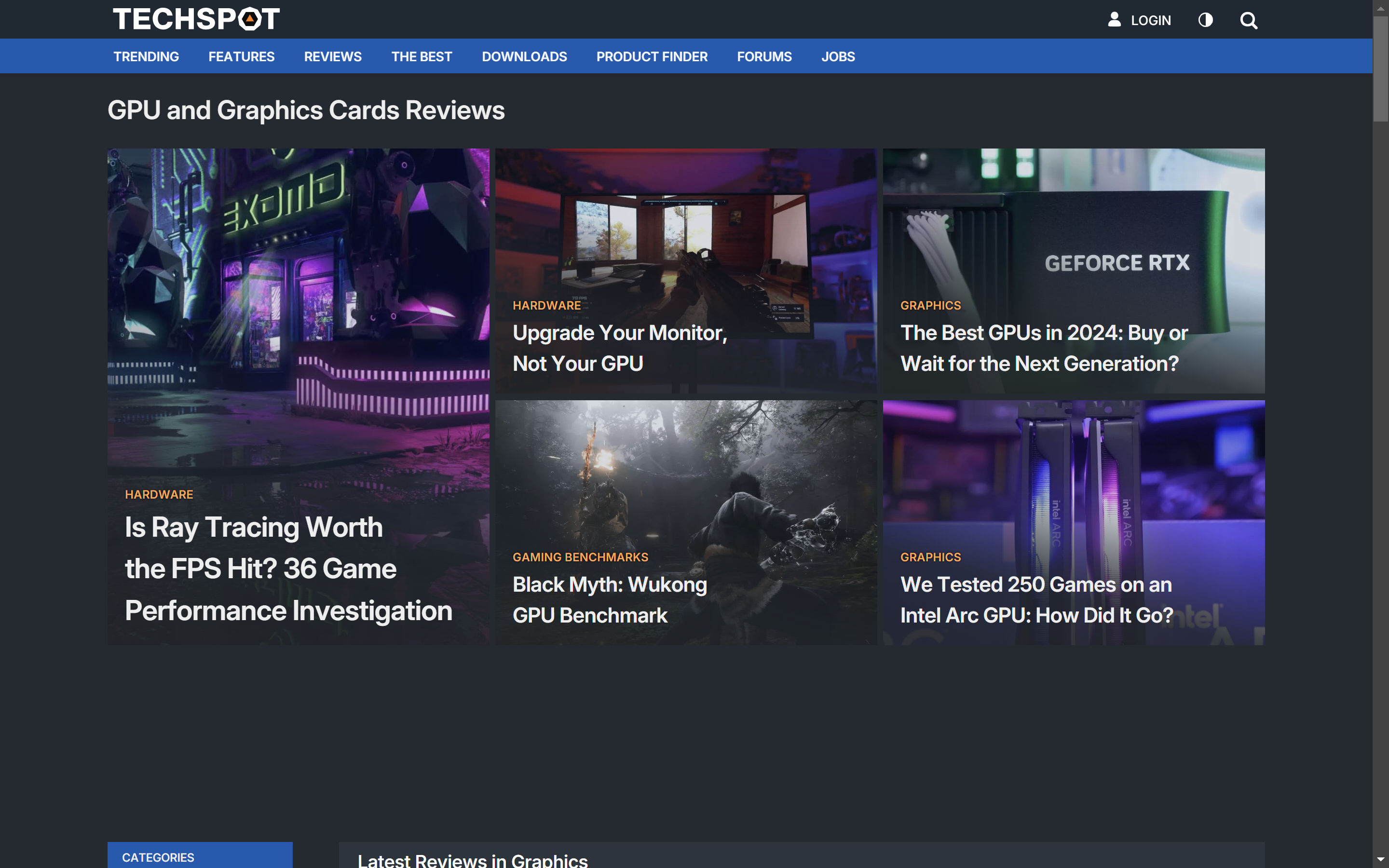
Task: Click GPU and Graphics Cards Reviews heading
Action: (x=306, y=110)
